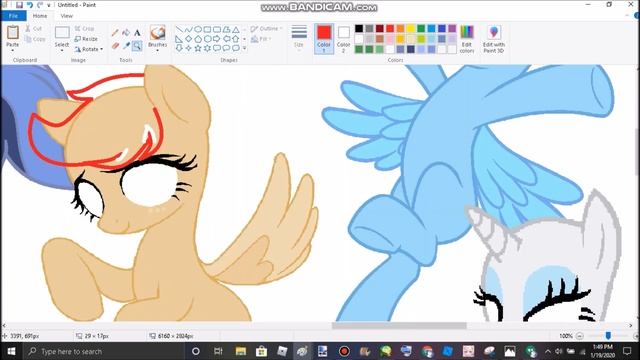The image size is (640, 360).
Task: Open the line Size dropdown
Action: (299, 38)
